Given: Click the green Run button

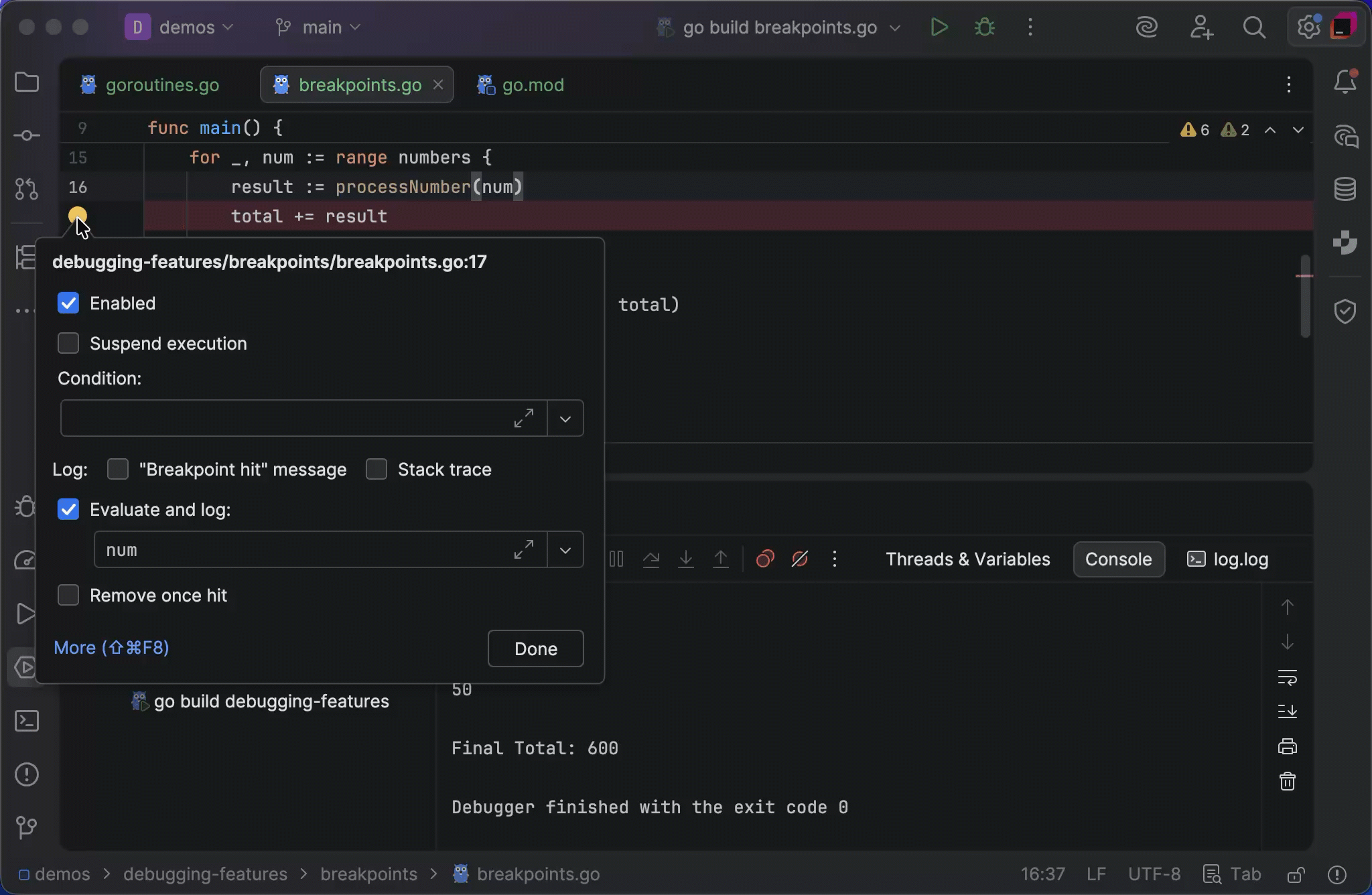Looking at the screenshot, I should [939, 27].
